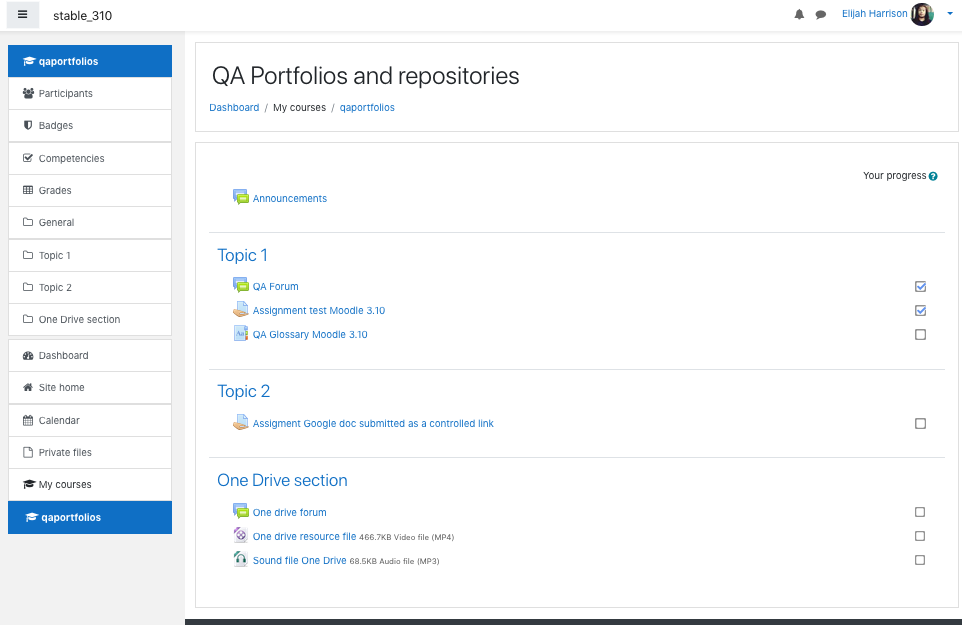Expand the user menu dropdown arrow

[950, 13]
